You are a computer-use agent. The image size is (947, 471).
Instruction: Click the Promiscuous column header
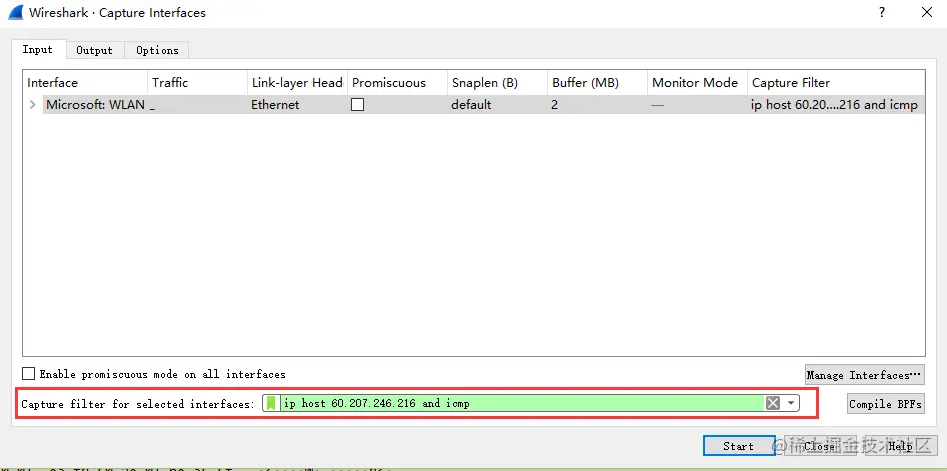click(x=397, y=83)
